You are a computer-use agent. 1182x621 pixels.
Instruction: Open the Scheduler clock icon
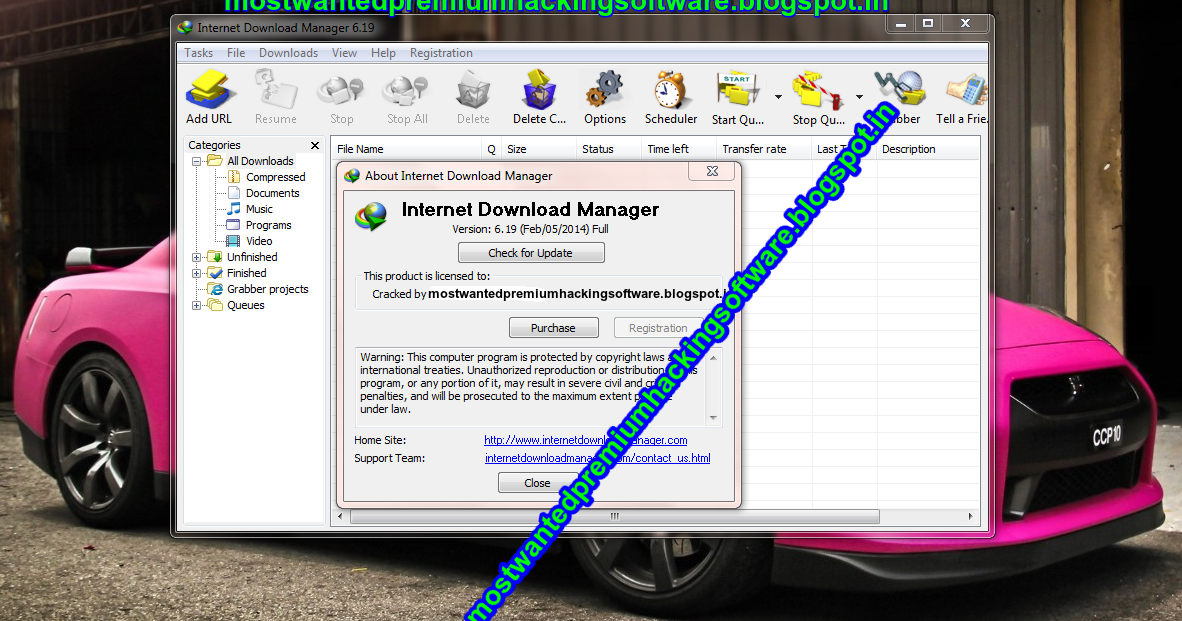pyautogui.click(x=670, y=90)
